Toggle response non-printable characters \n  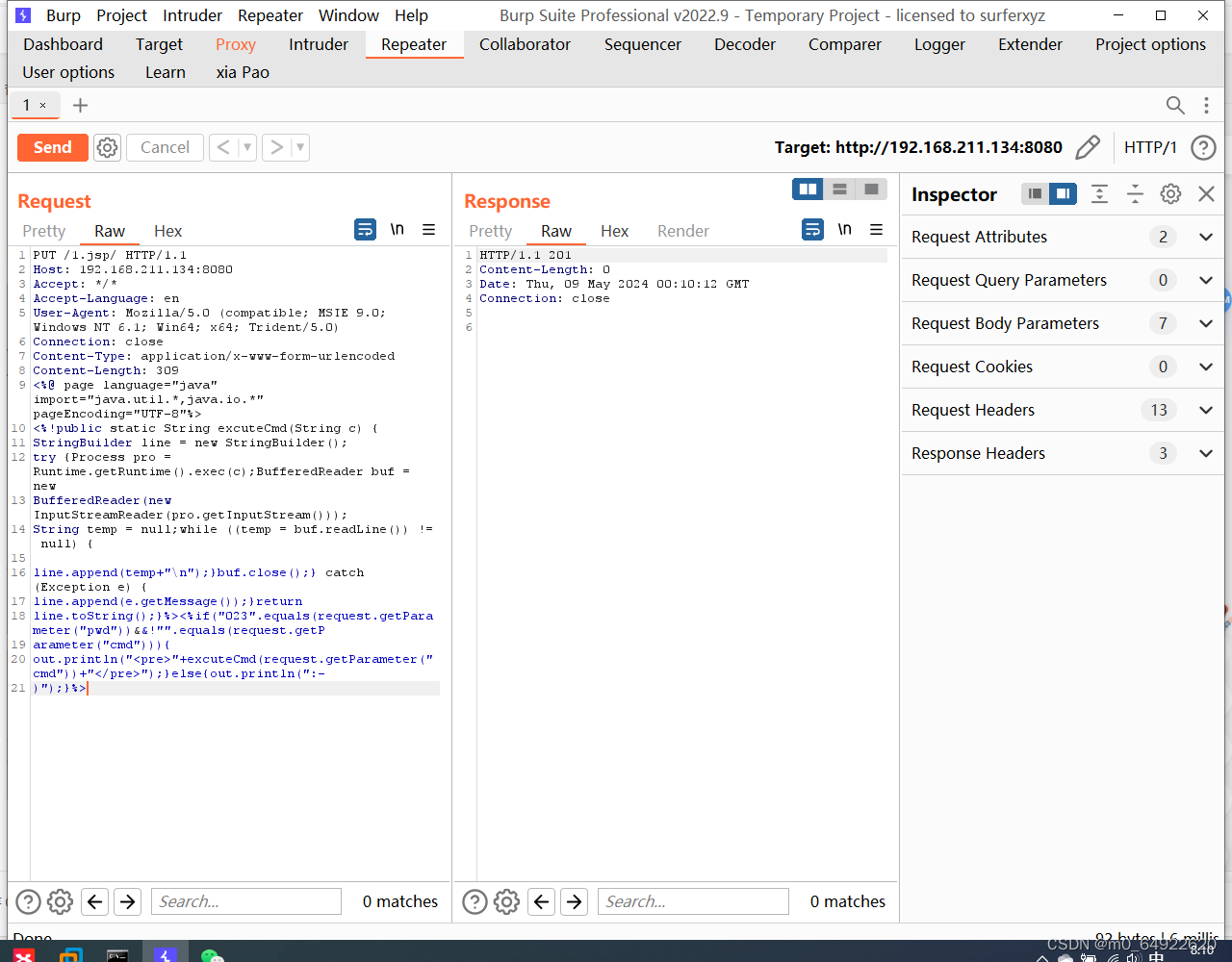click(844, 230)
